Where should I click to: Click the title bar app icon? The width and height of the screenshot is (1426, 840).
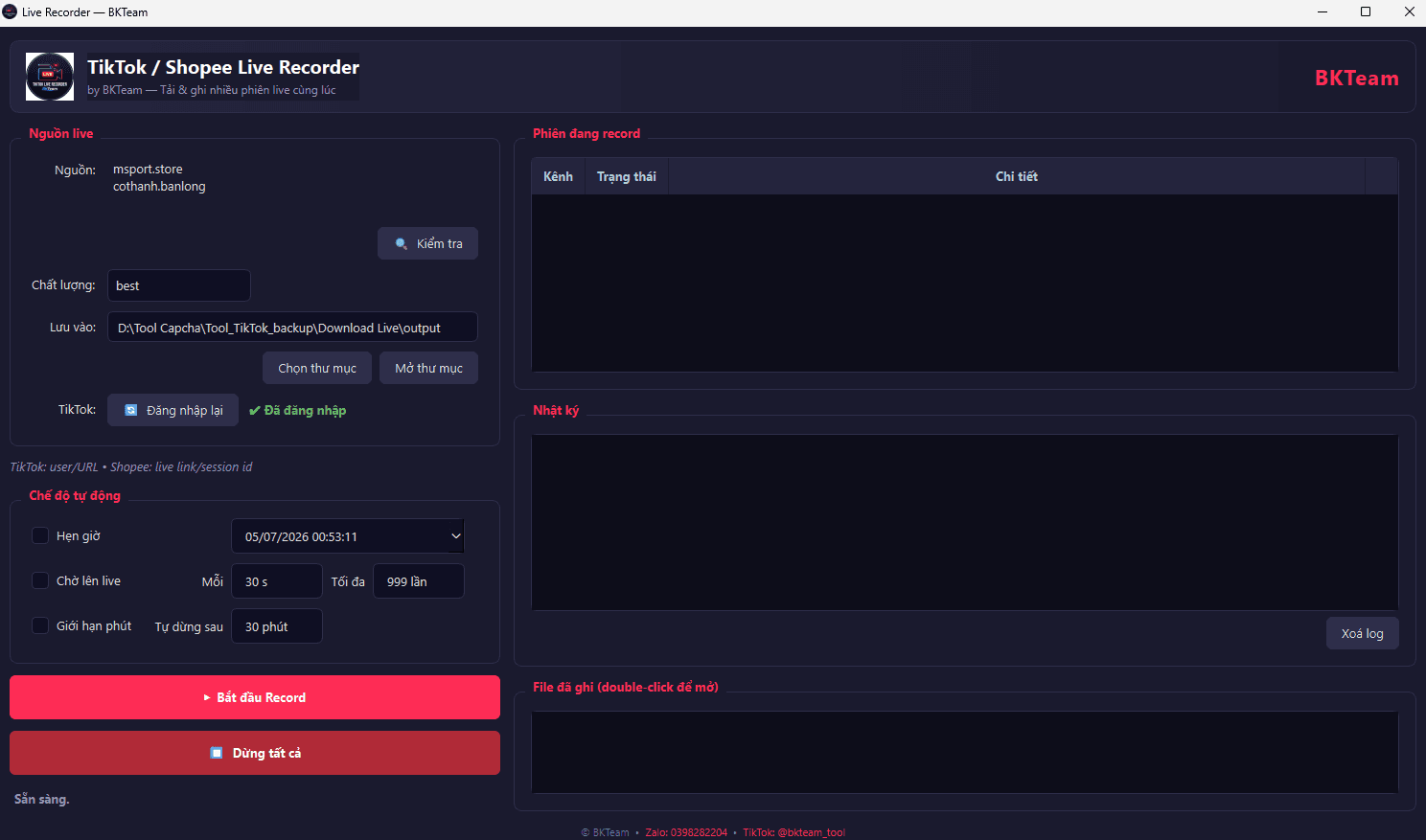11,12
